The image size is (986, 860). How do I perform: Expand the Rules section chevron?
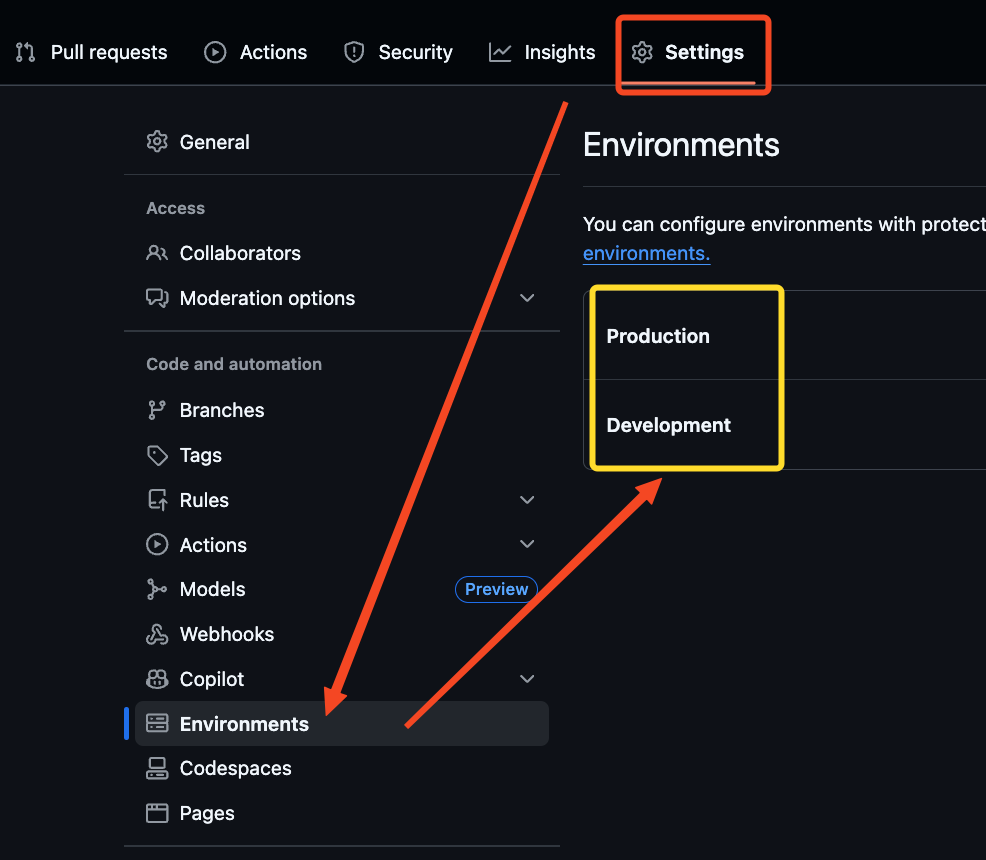tap(527, 500)
